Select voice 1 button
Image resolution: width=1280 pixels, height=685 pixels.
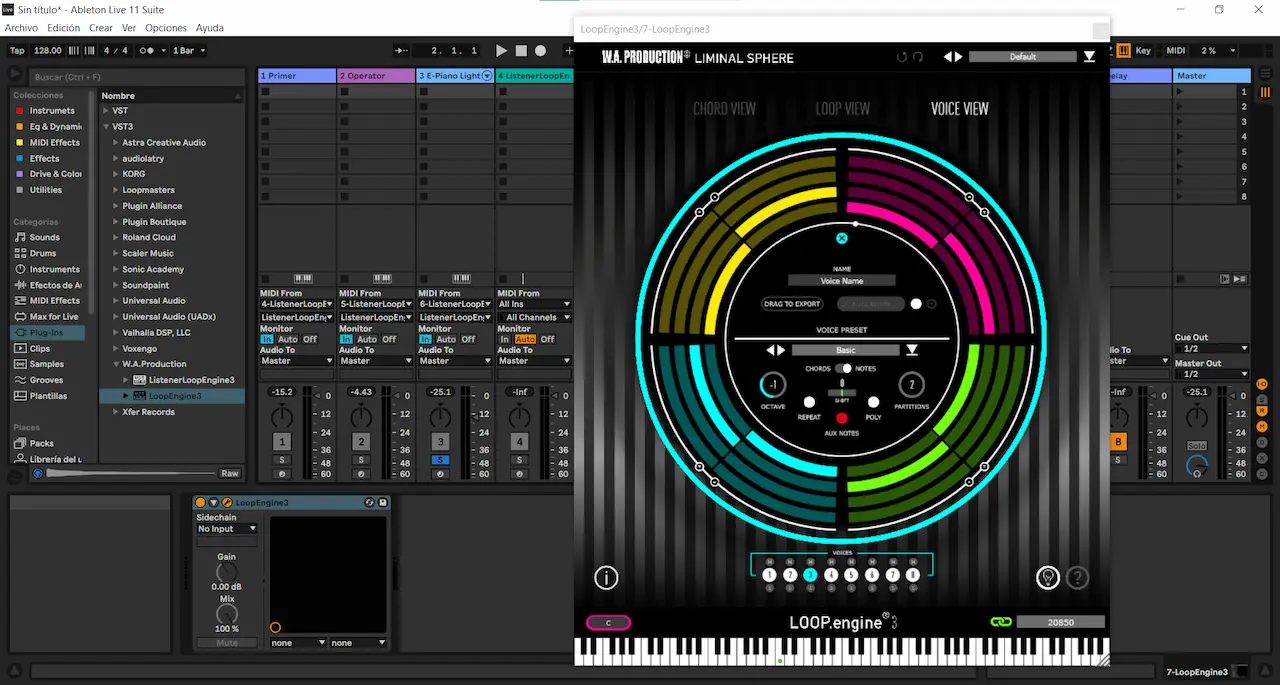pyautogui.click(x=769, y=575)
